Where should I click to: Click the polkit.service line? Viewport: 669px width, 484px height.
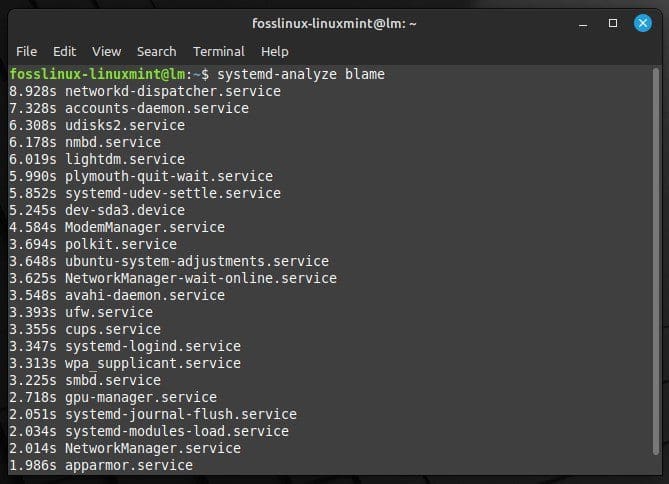tap(93, 245)
